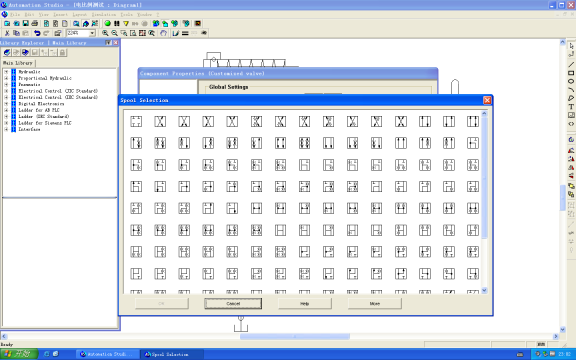Image resolution: width=576 pixels, height=360 pixels.
Task: Expand the Proportional Hydraulic library node
Action: coord(6,78)
